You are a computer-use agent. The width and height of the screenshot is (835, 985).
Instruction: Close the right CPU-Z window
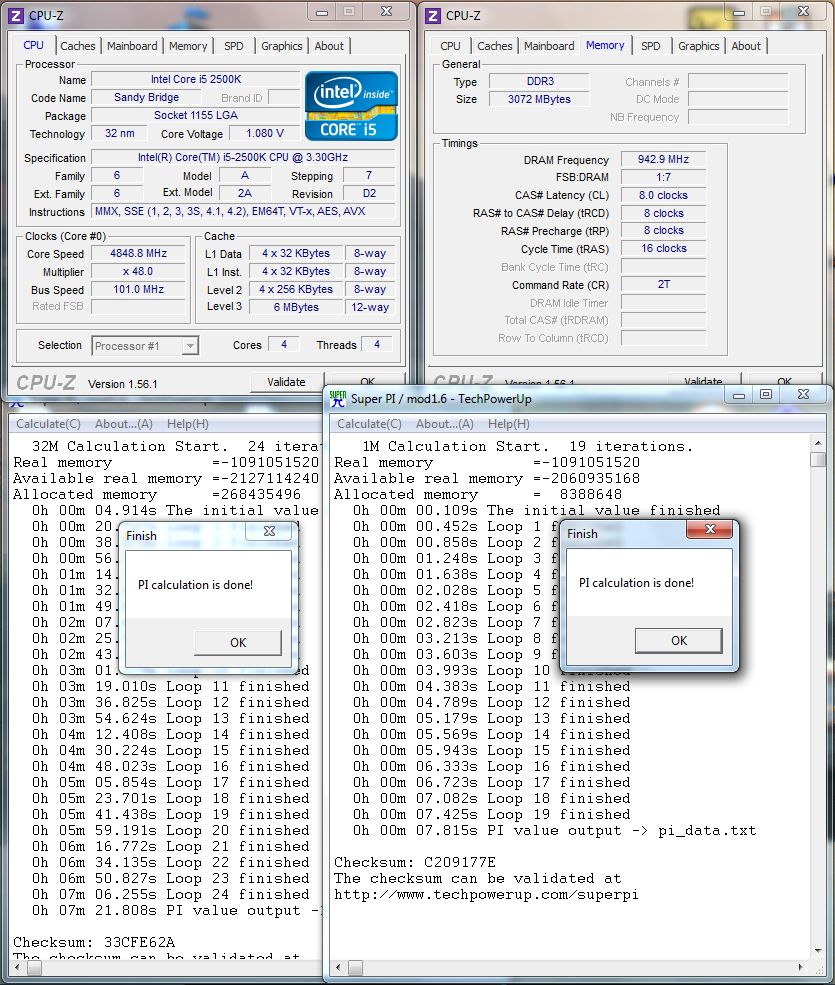point(804,12)
